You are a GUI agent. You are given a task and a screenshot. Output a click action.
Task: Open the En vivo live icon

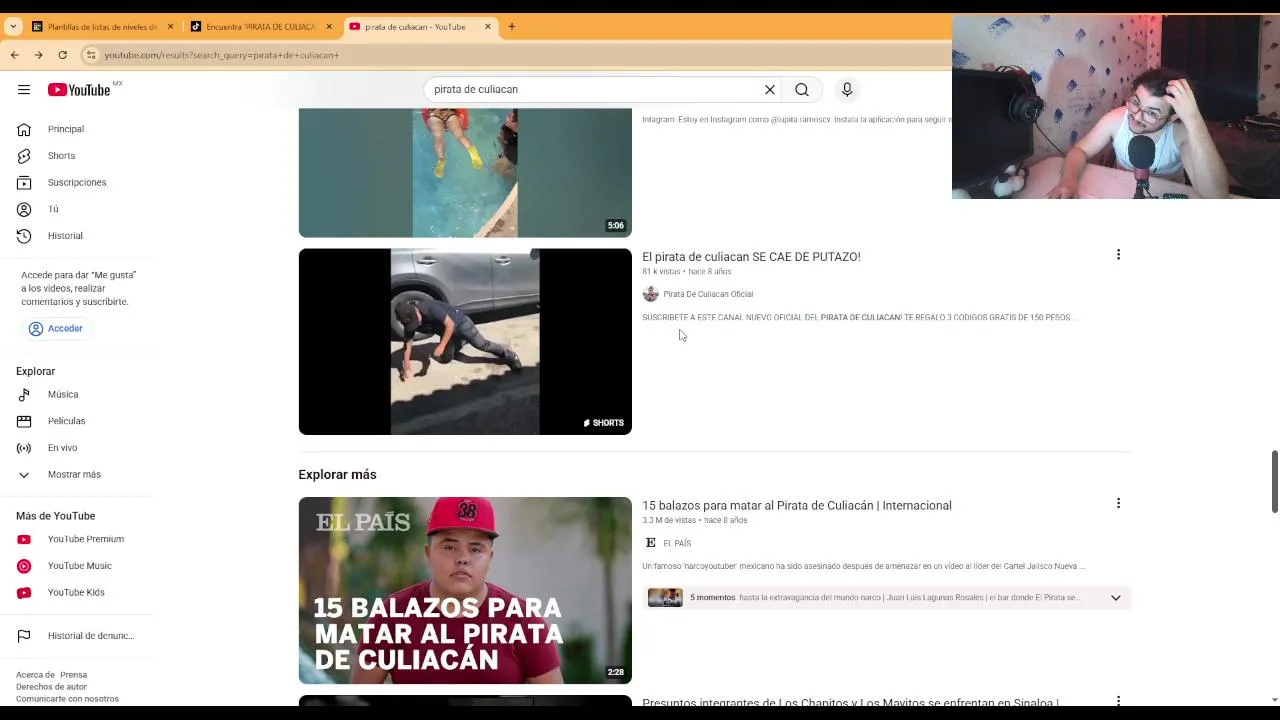[24, 448]
